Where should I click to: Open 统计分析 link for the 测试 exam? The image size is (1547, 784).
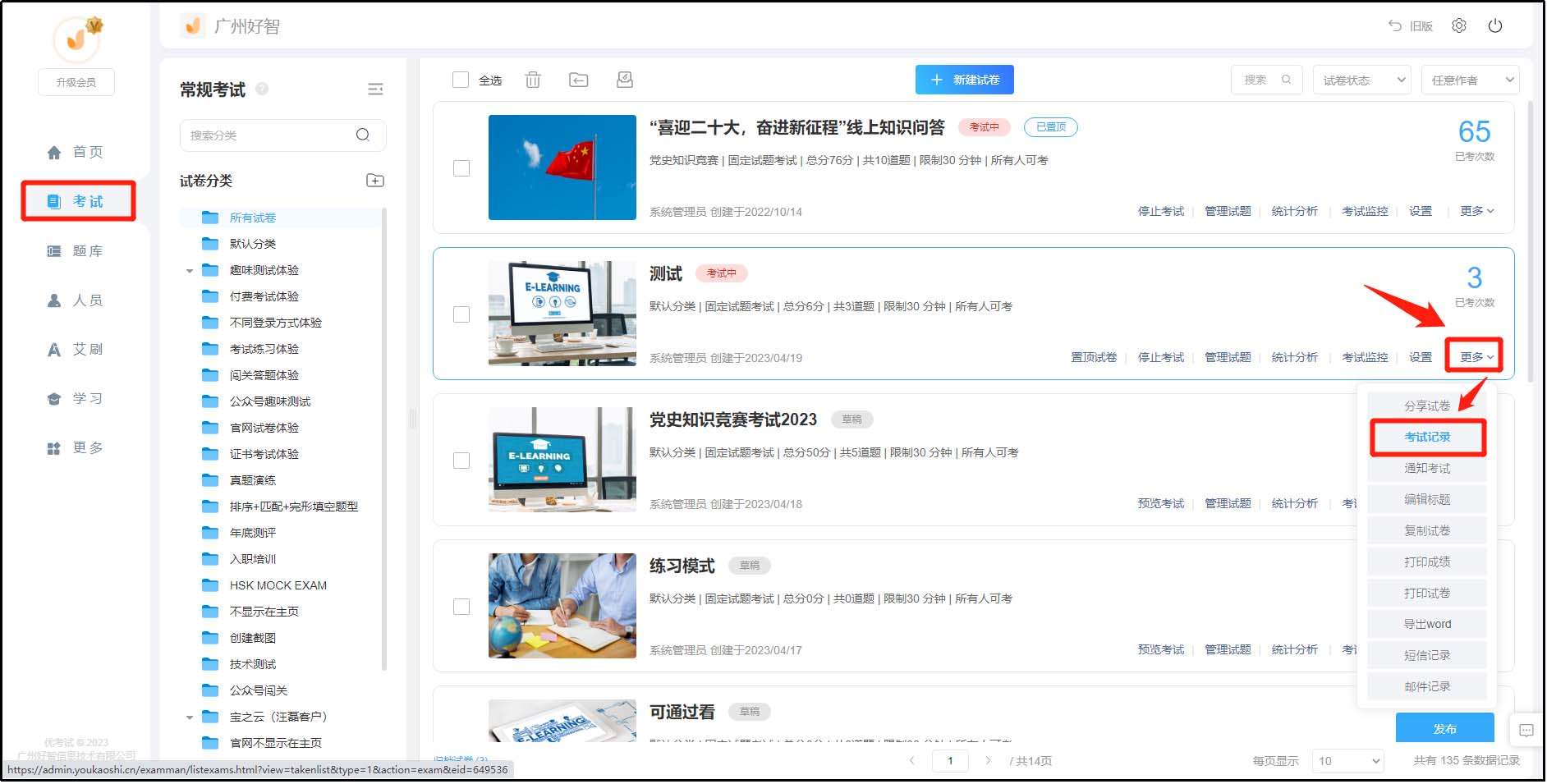pyautogui.click(x=1294, y=357)
